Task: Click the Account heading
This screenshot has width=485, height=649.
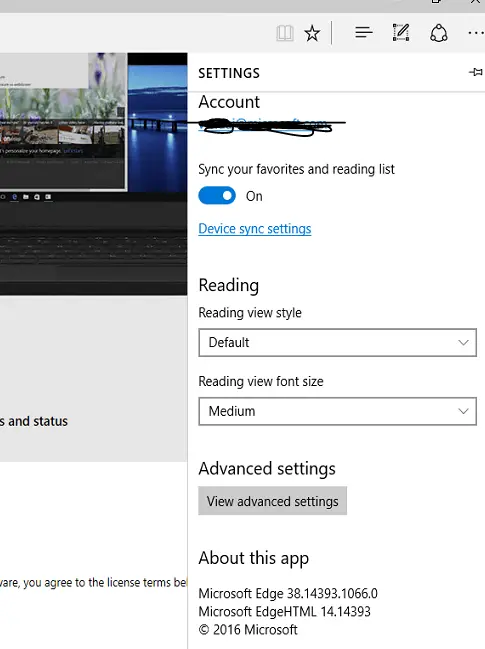Action: [x=229, y=102]
